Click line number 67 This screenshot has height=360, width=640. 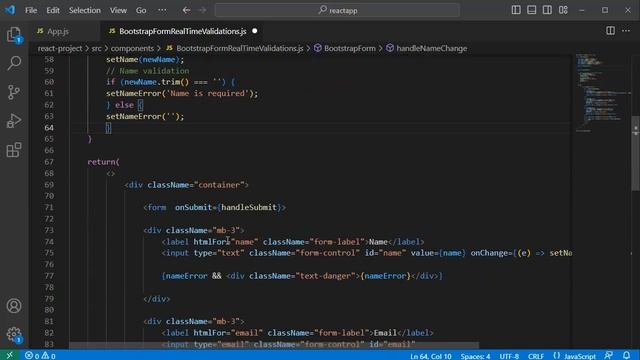point(49,162)
